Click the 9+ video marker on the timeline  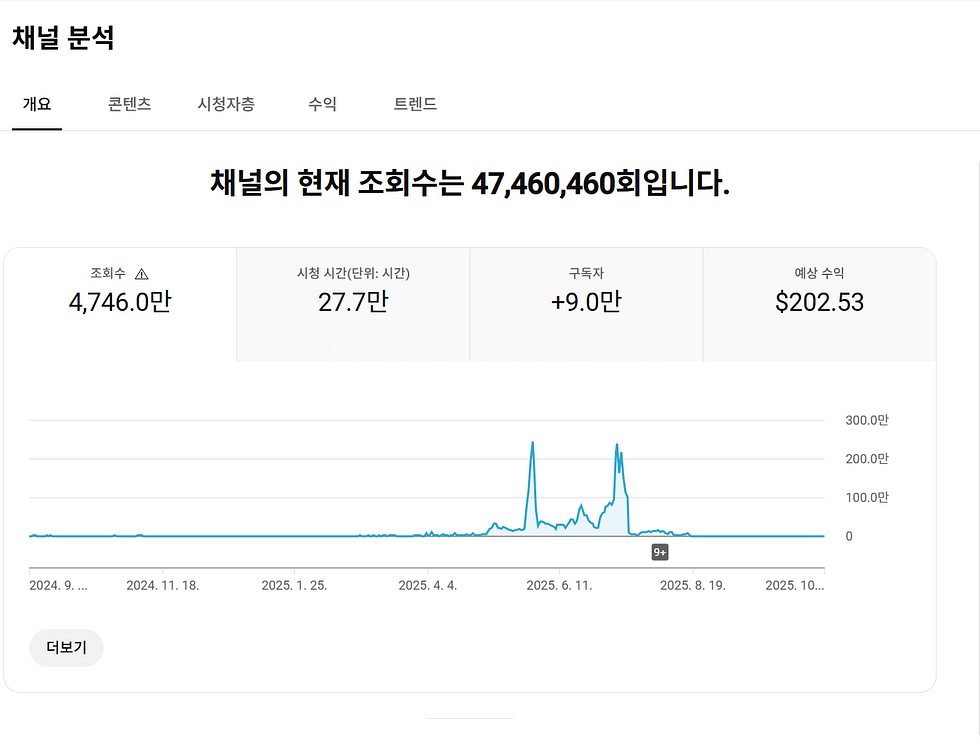coord(660,552)
